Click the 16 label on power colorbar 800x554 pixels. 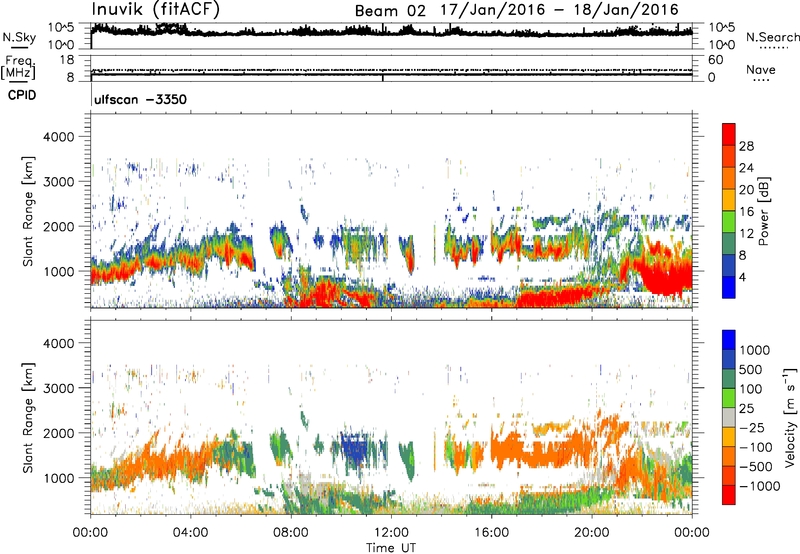[x=746, y=212]
